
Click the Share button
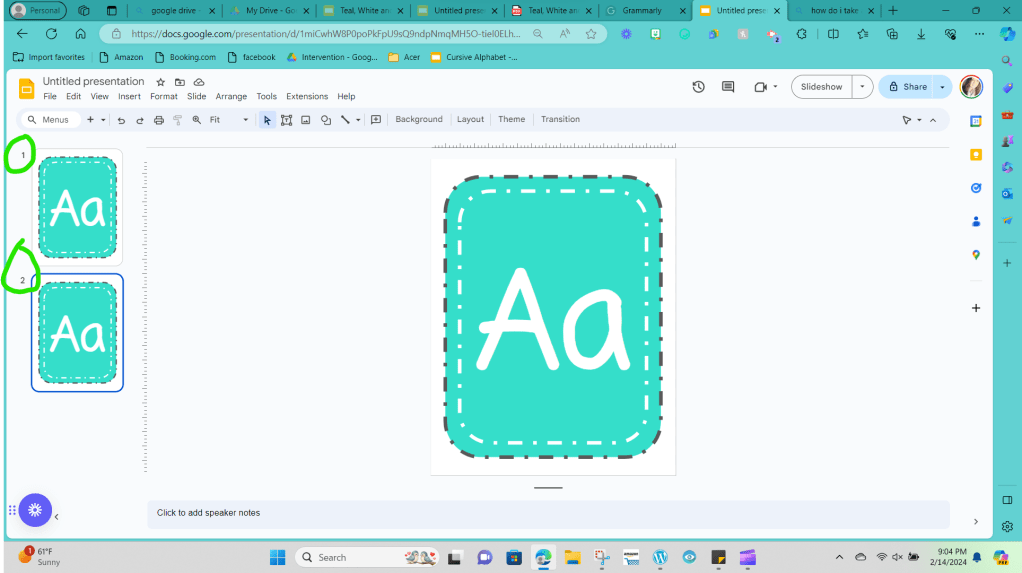click(906, 87)
